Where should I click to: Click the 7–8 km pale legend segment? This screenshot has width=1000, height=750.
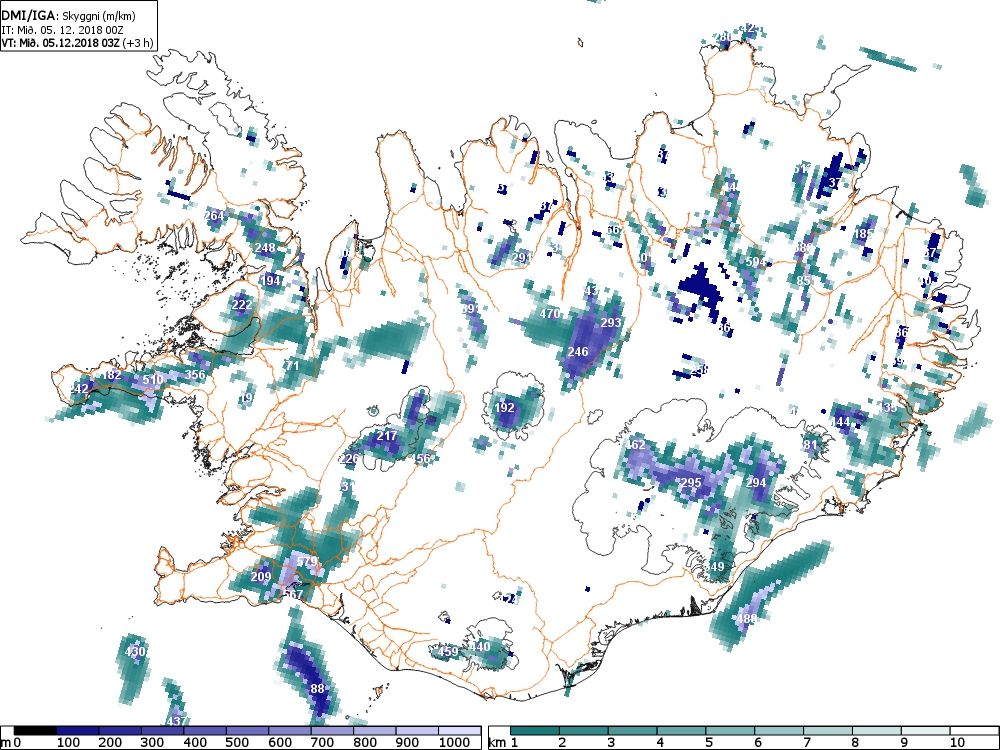click(828, 731)
